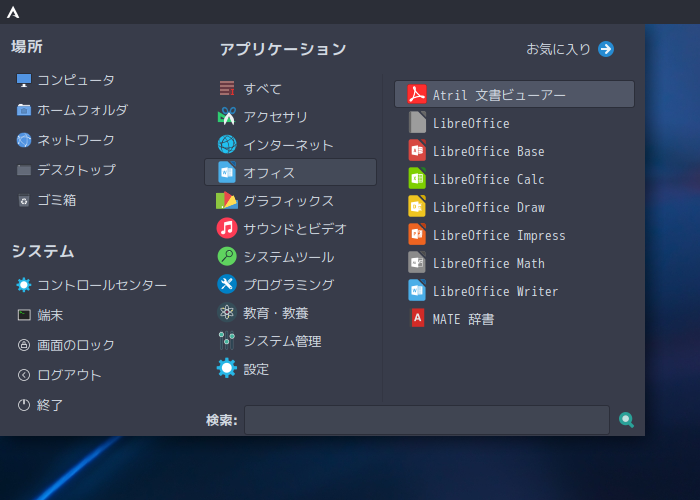This screenshot has height=500, width=700.
Task: Click the LibreOffice Calc label
Action: [489, 179]
